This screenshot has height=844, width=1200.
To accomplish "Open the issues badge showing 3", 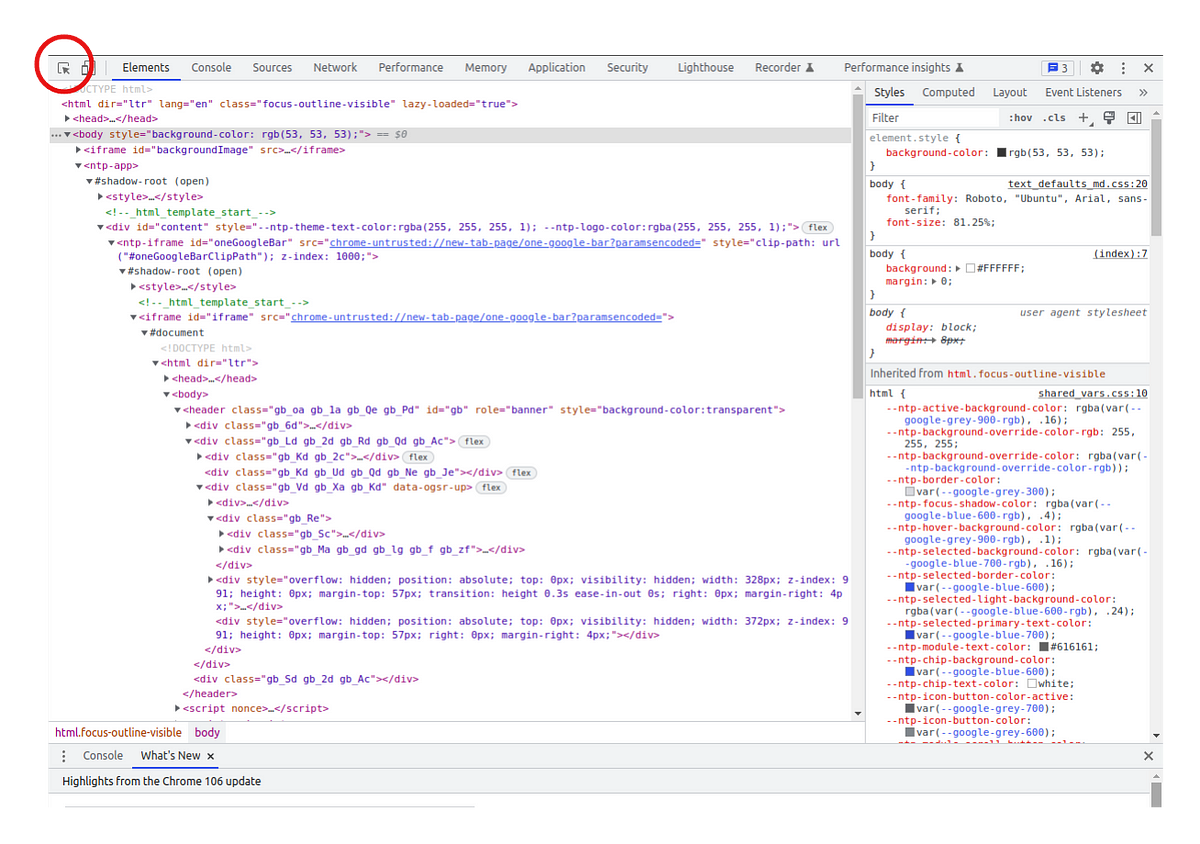I will [x=1057, y=68].
